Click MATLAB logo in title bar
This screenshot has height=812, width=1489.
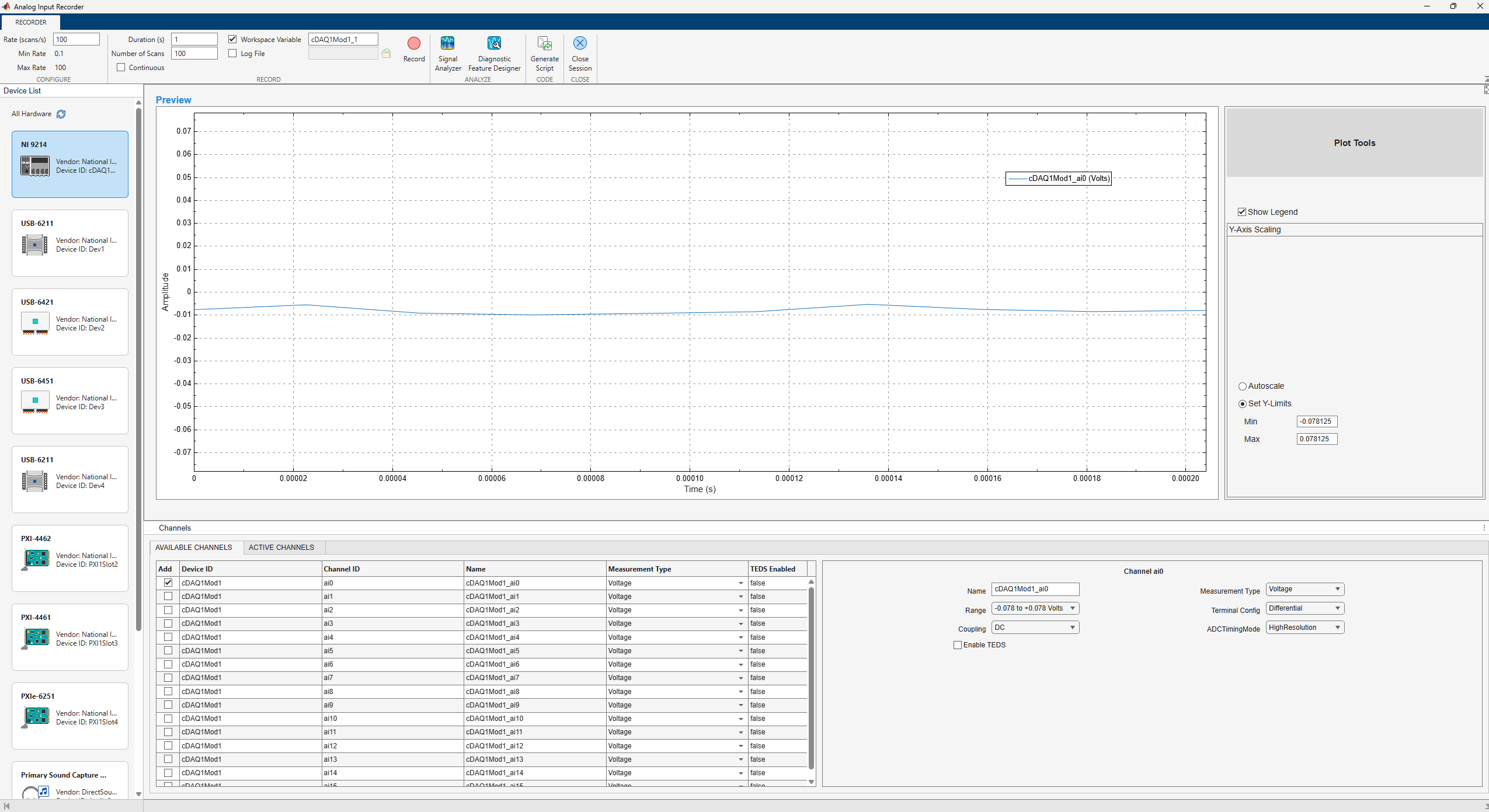(x=6, y=6)
